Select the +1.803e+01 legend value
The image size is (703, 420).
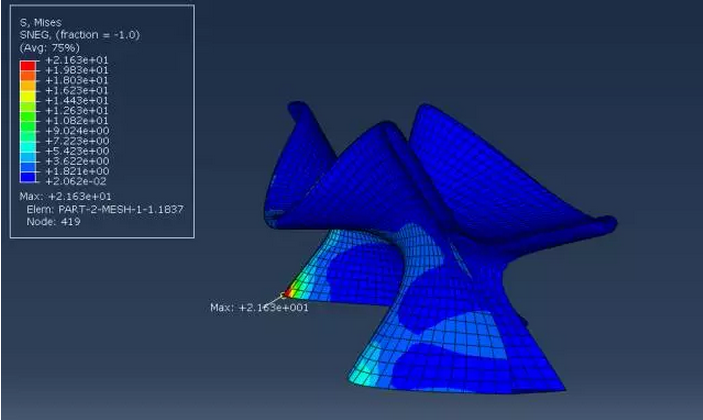point(77,80)
